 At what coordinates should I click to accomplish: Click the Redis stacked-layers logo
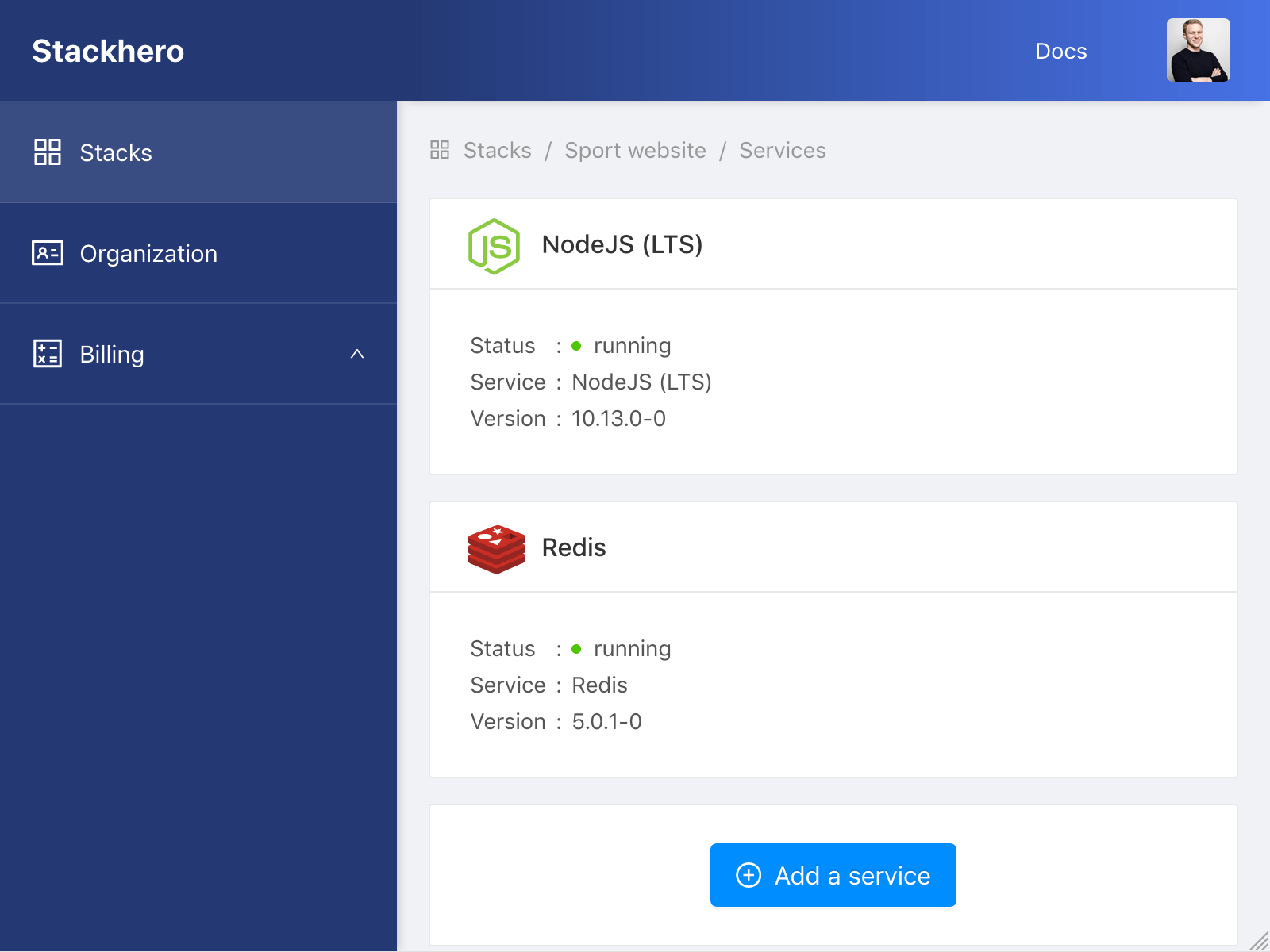(x=496, y=547)
